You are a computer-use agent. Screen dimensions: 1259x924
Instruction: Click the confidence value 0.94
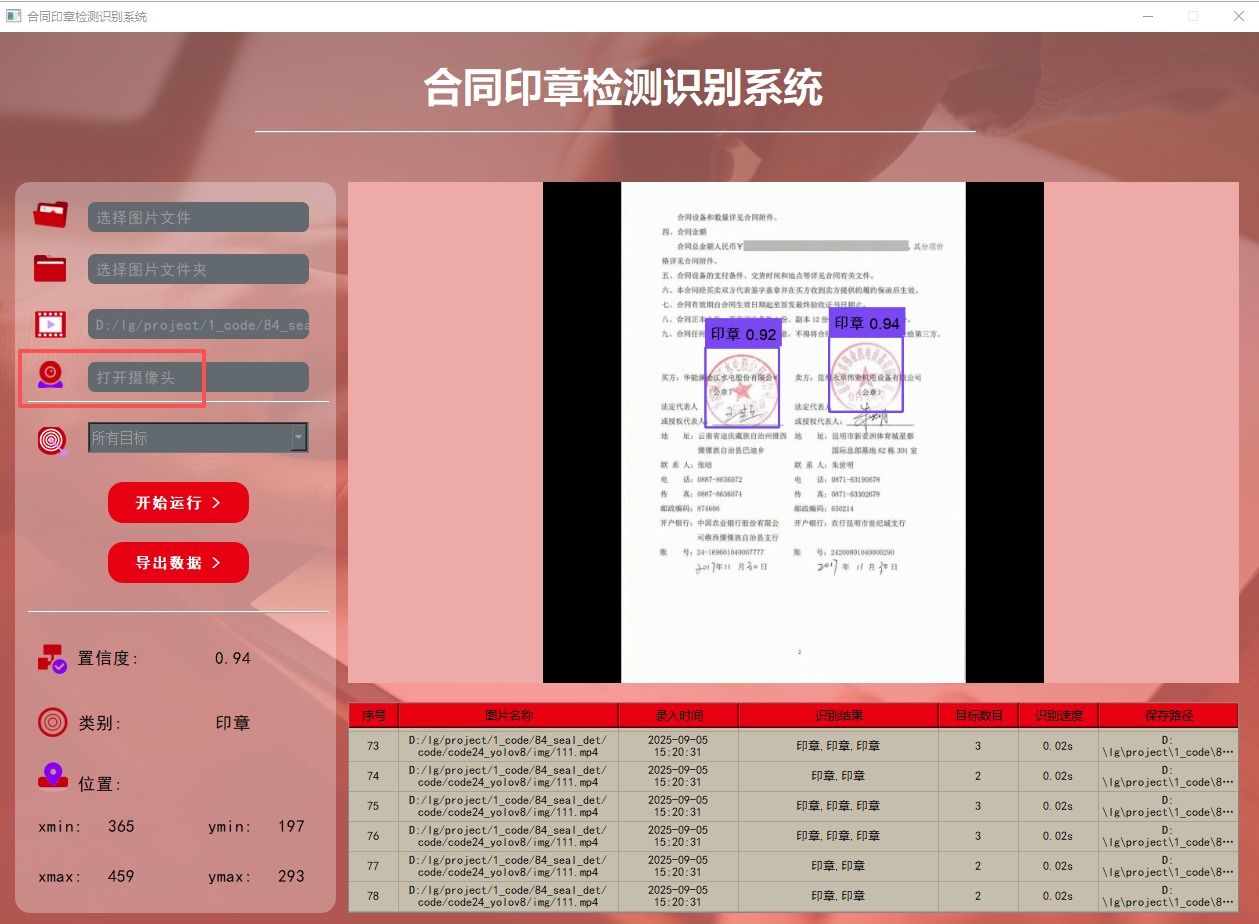point(233,658)
